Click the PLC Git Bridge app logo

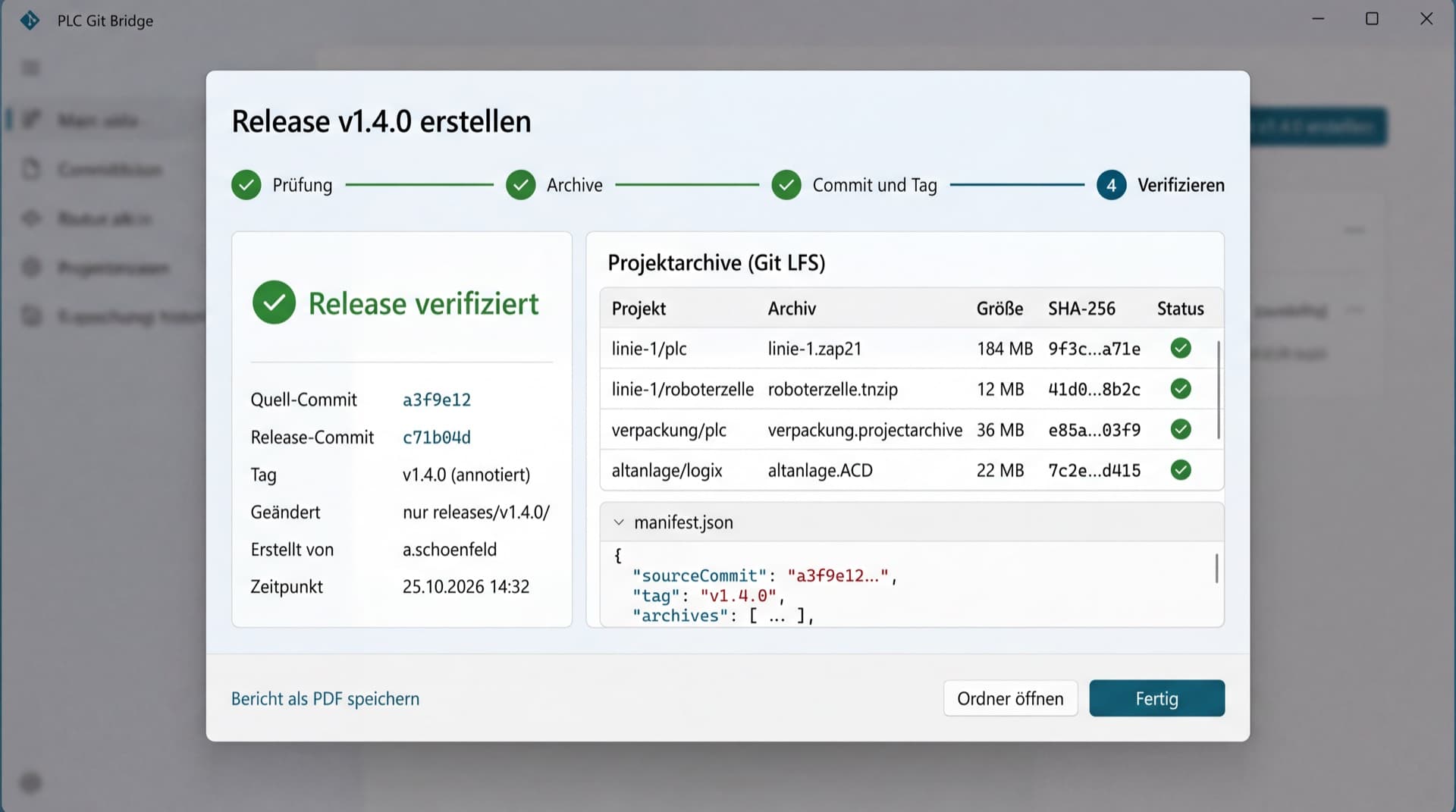click(30, 20)
